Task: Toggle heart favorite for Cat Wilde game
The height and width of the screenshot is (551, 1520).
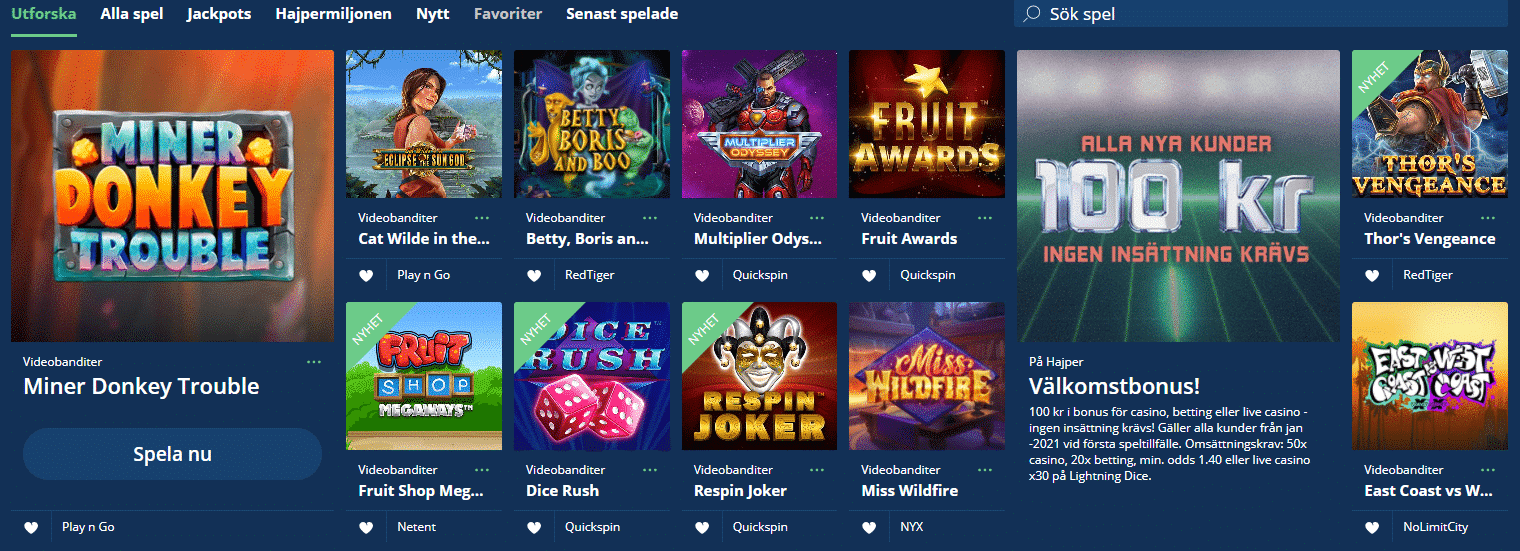Action: coord(366,275)
